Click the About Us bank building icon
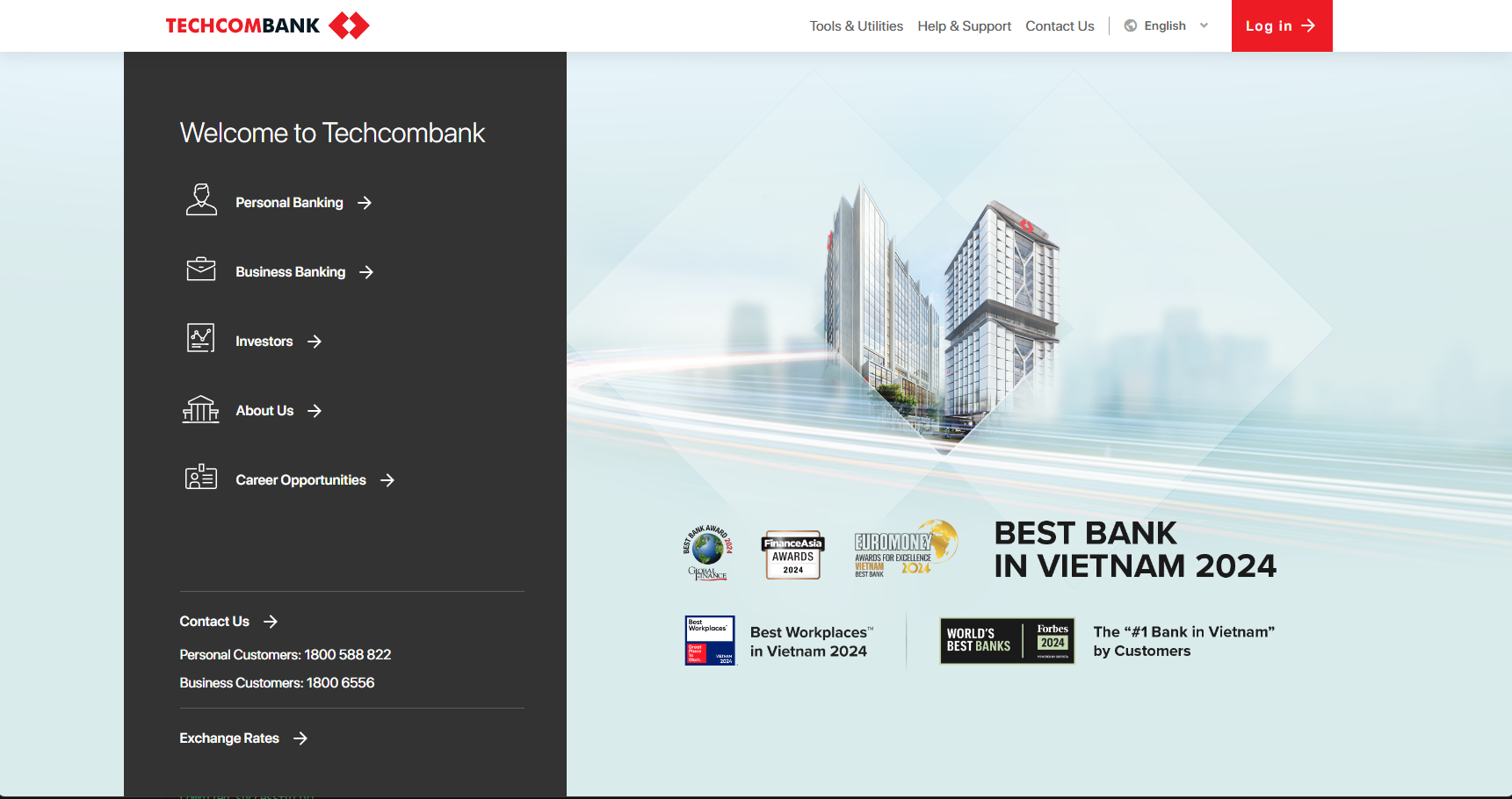 coord(201,408)
